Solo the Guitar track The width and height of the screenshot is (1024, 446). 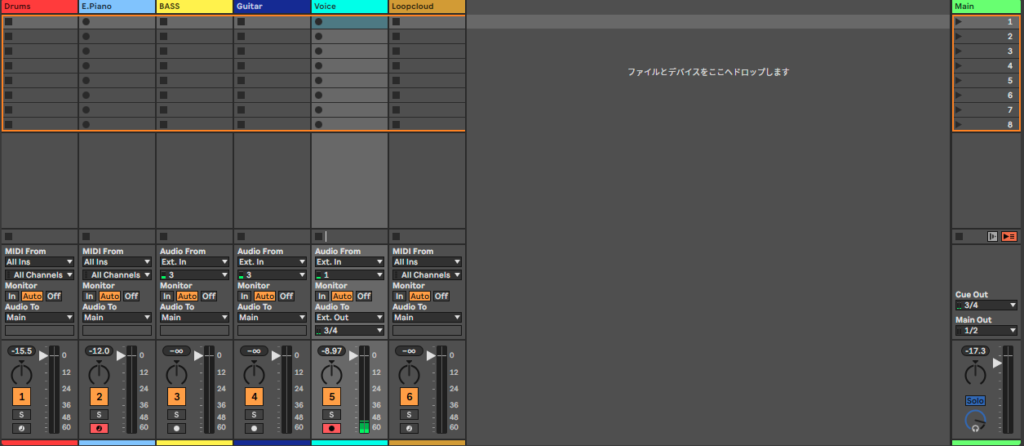(254, 414)
